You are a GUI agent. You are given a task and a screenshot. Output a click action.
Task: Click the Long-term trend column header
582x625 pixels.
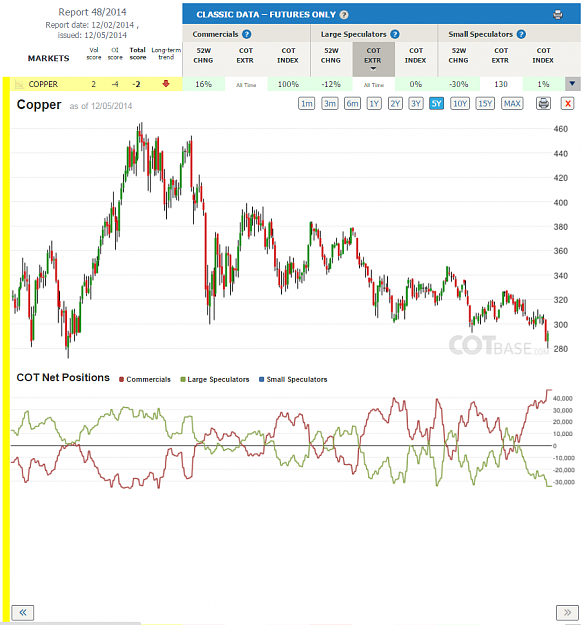pos(166,54)
